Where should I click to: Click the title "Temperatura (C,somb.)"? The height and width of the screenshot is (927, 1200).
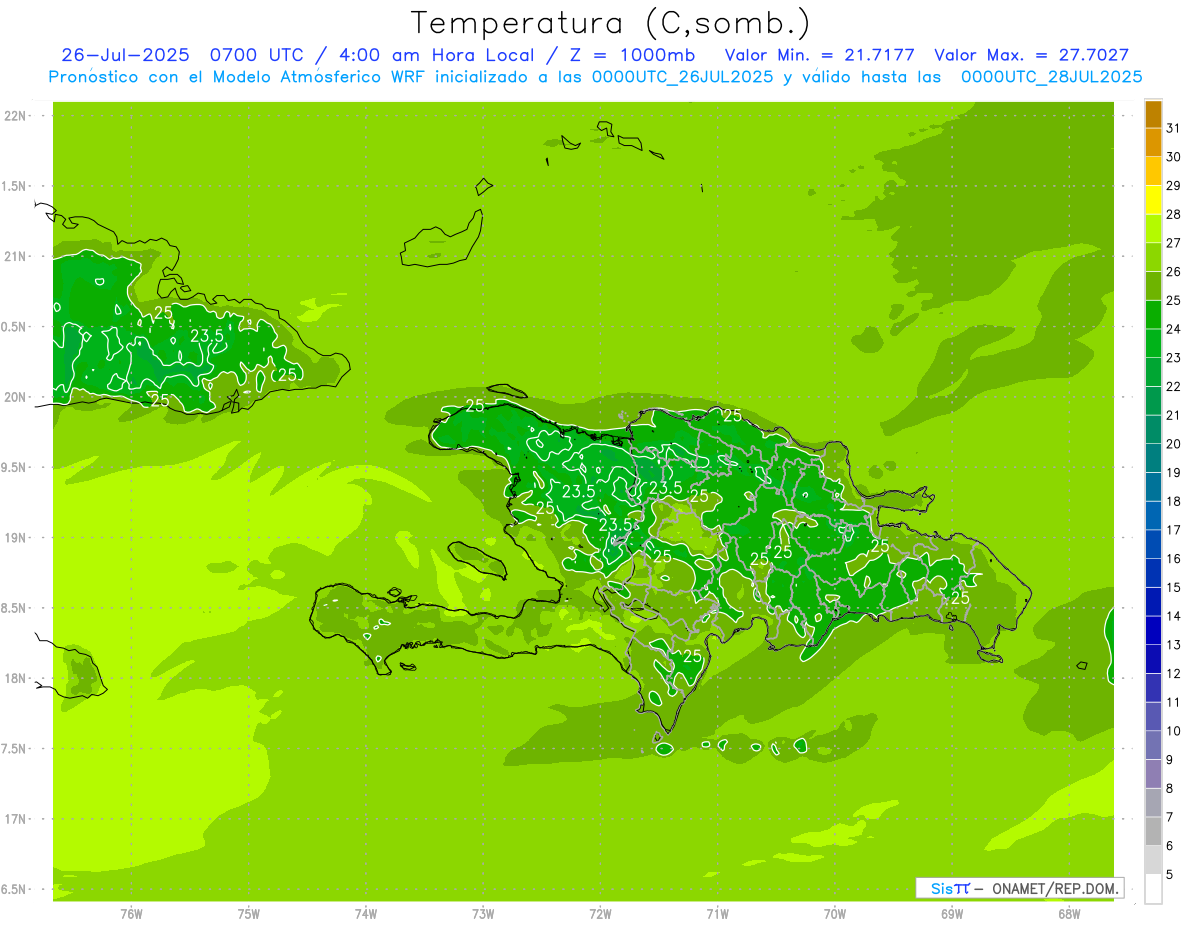611,23
